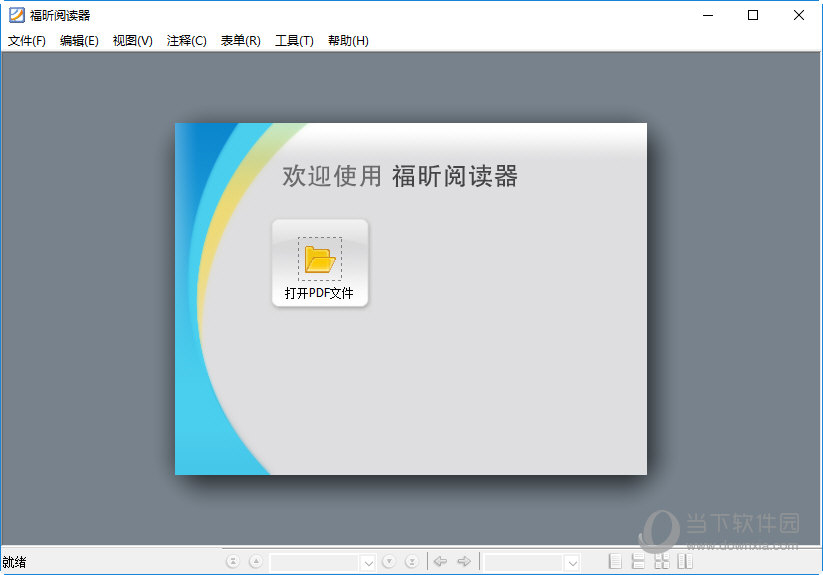Click the Foxit Reader title bar icon
This screenshot has height=575, width=823.
[x=17, y=15]
